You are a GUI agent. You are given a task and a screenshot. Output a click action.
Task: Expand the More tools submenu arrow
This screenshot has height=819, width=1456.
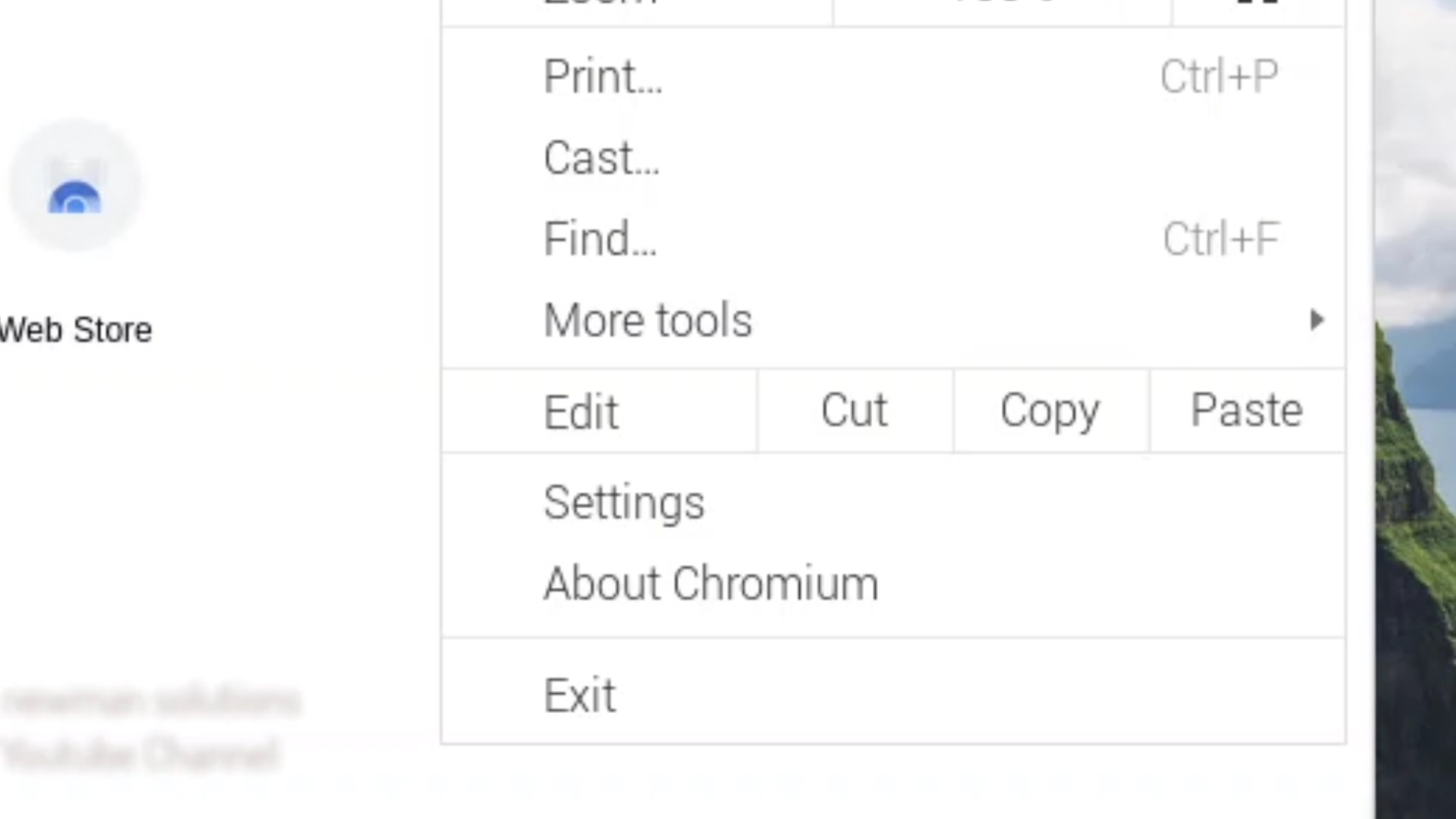point(1317,320)
